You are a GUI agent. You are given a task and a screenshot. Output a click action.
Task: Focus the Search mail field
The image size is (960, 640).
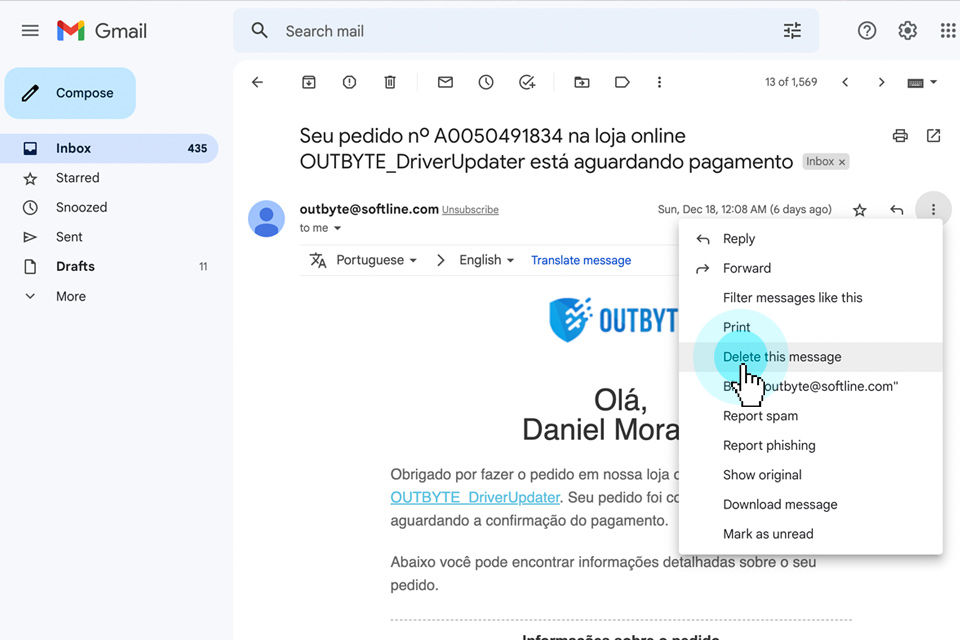click(527, 31)
